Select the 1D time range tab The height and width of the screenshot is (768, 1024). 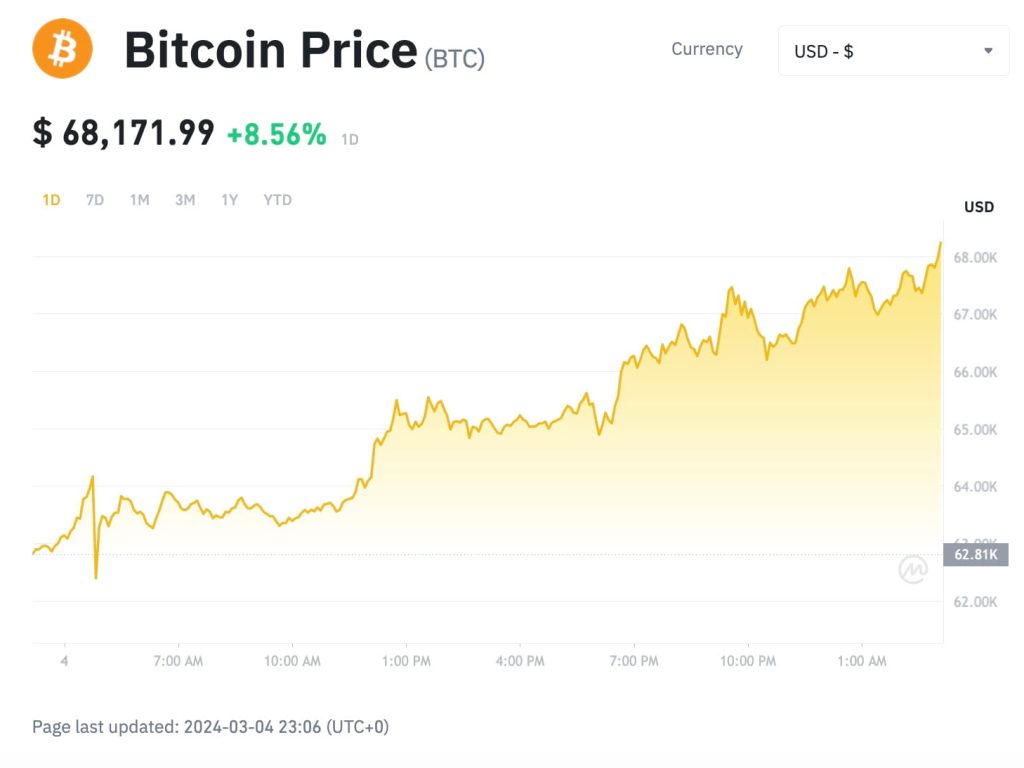(x=51, y=200)
